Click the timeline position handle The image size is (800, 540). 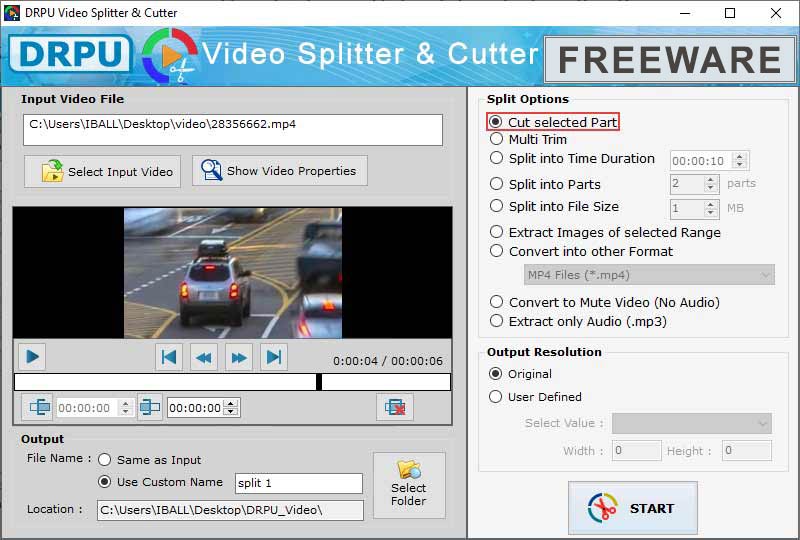coord(319,382)
